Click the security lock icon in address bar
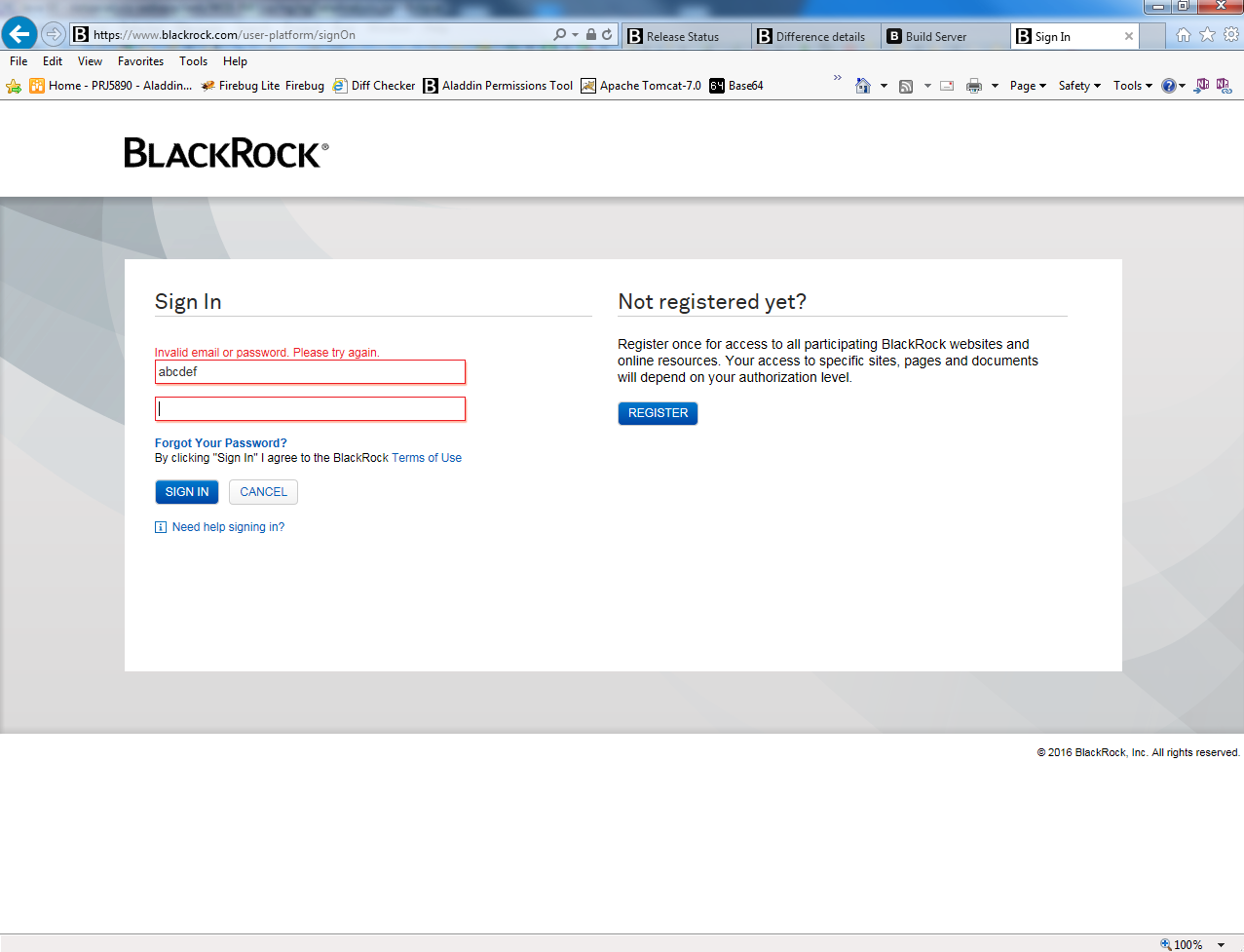 pos(590,34)
